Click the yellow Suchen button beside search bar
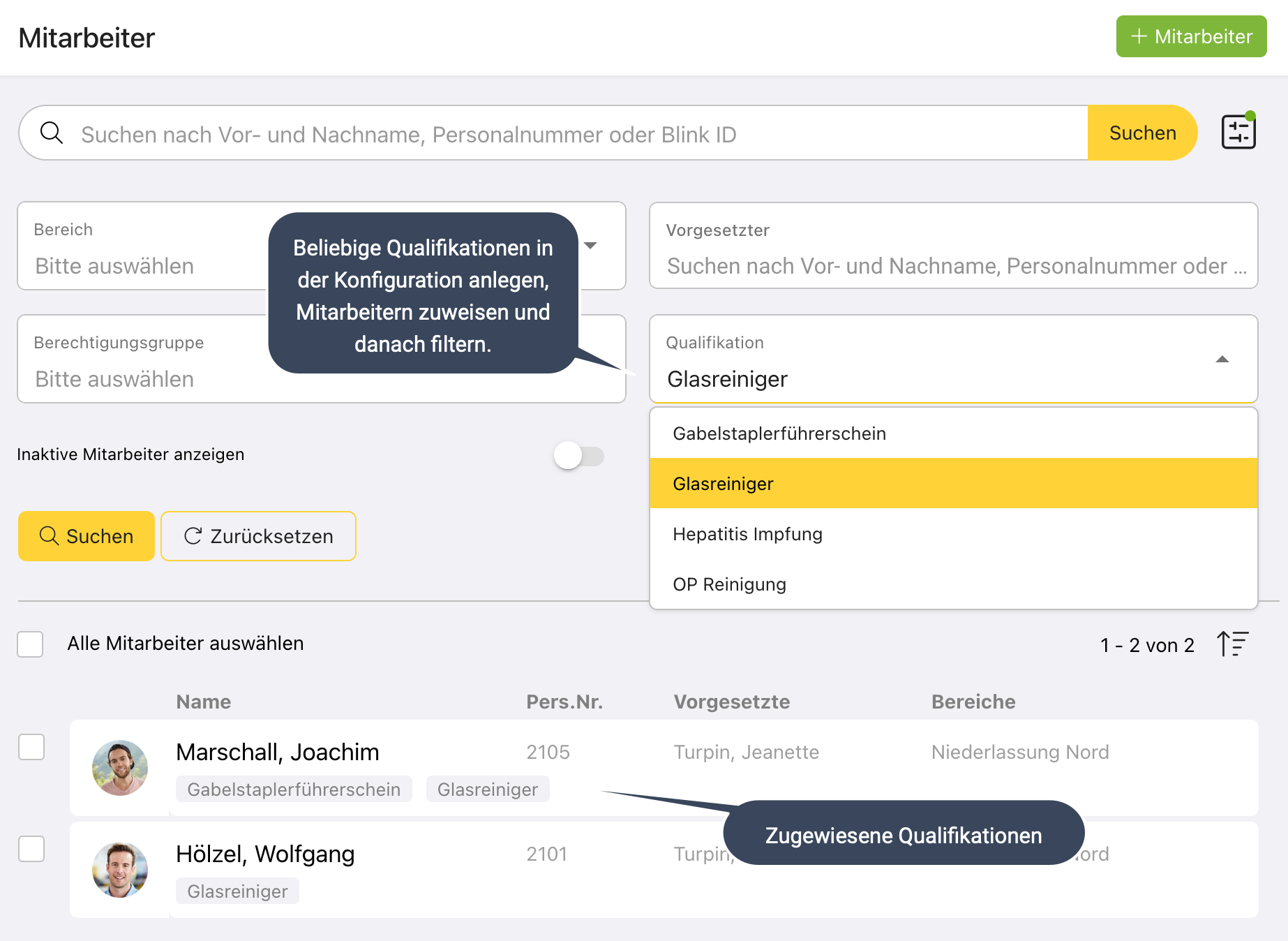Viewport: 1288px width, 941px height. click(1141, 133)
